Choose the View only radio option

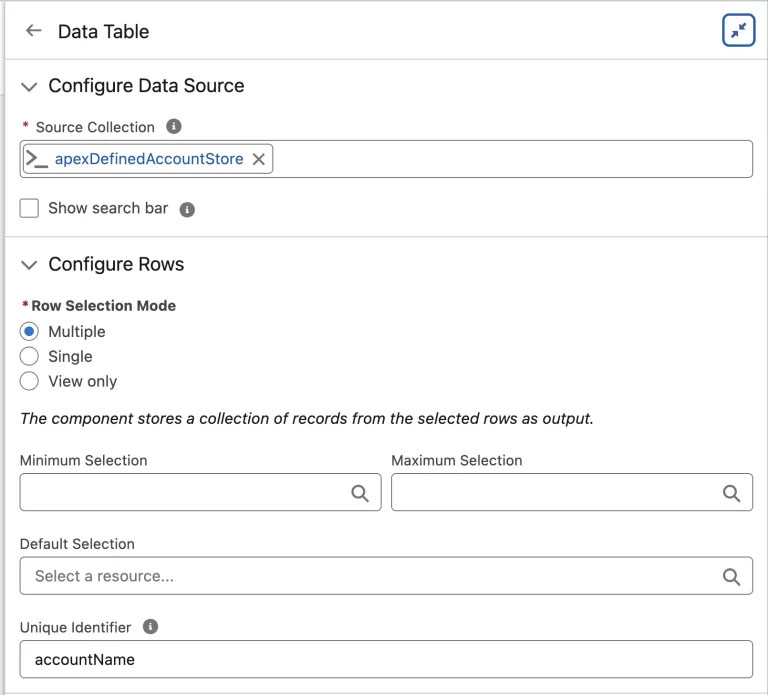[x=30, y=381]
